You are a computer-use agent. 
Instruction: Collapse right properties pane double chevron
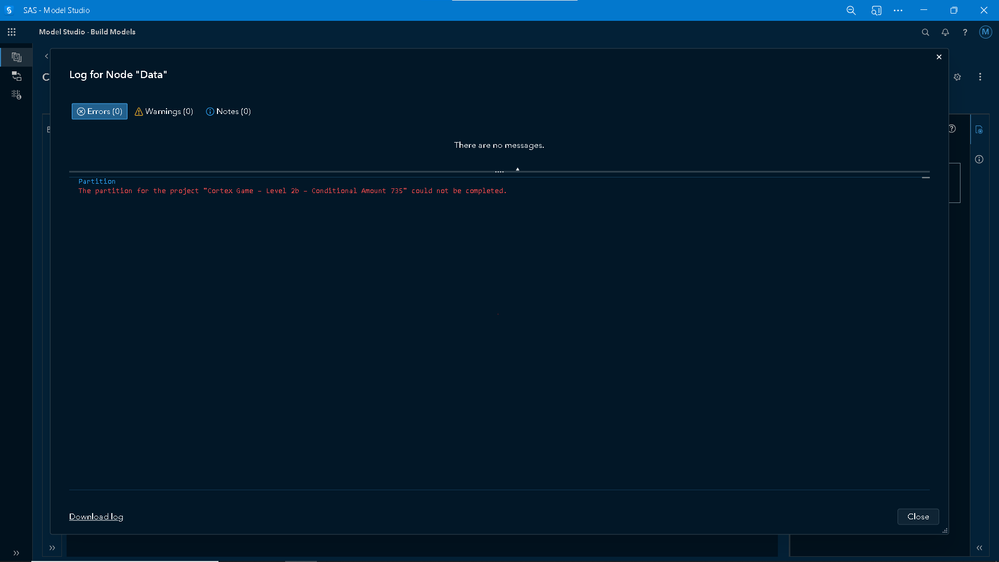[x=979, y=547]
